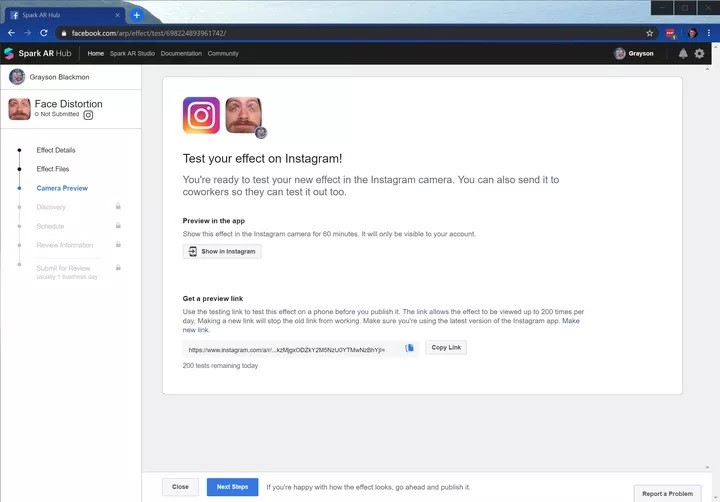Click the copy icon next to preview link
Screen dimensions: 720x502
point(409,348)
